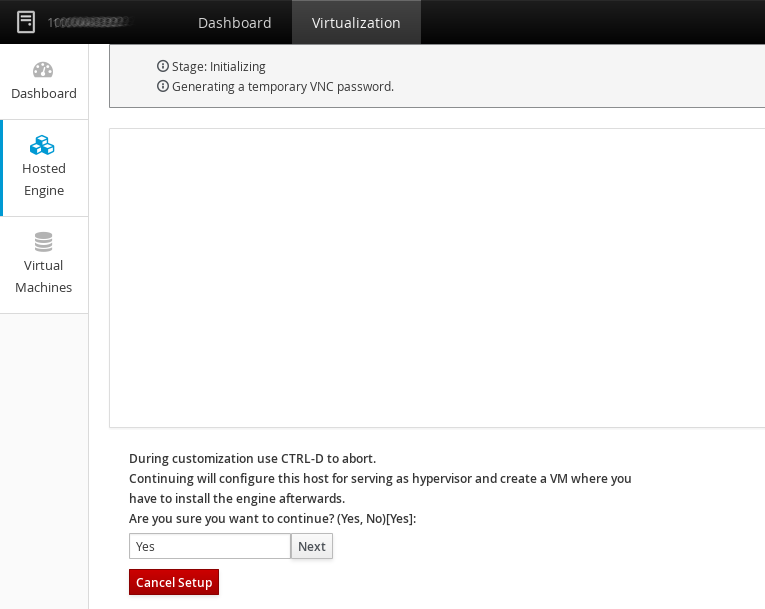Click the server host icon in top bar
Image resolution: width=765 pixels, height=609 pixels.
[x=26, y=22]
